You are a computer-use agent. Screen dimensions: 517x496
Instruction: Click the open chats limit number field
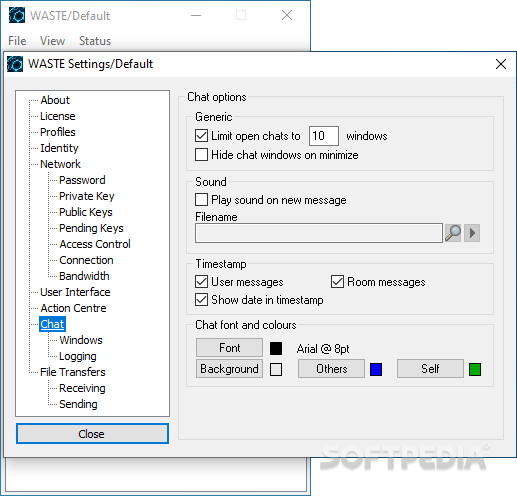point(324,136)
